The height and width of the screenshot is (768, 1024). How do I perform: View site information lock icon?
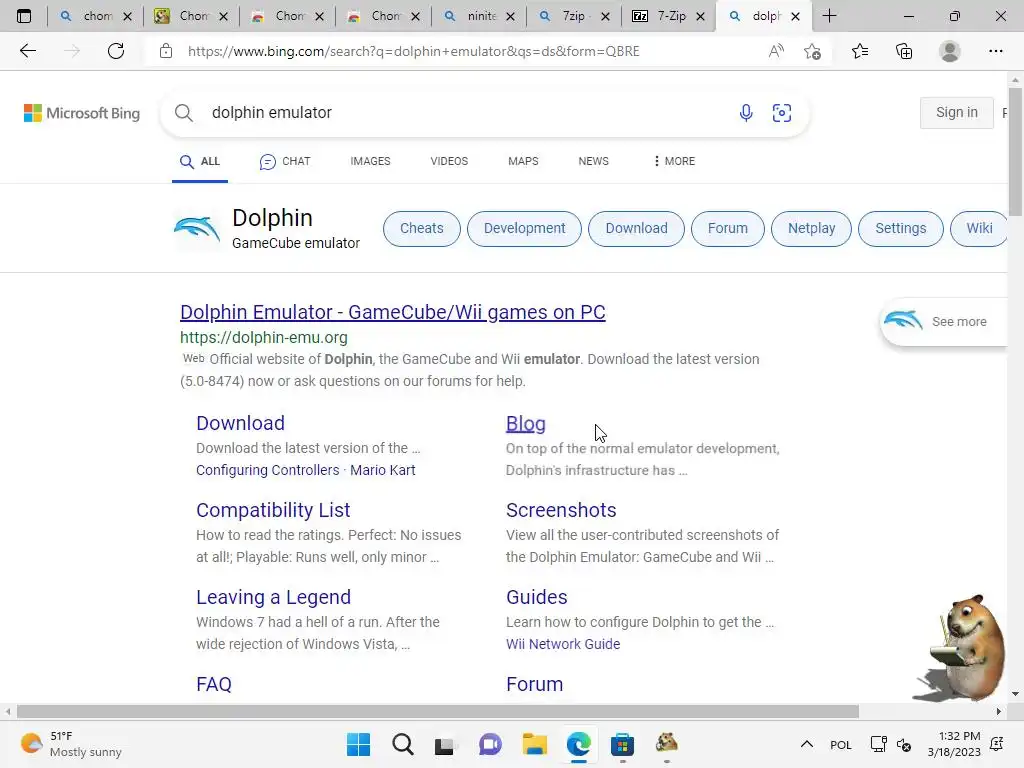[166, 51]
